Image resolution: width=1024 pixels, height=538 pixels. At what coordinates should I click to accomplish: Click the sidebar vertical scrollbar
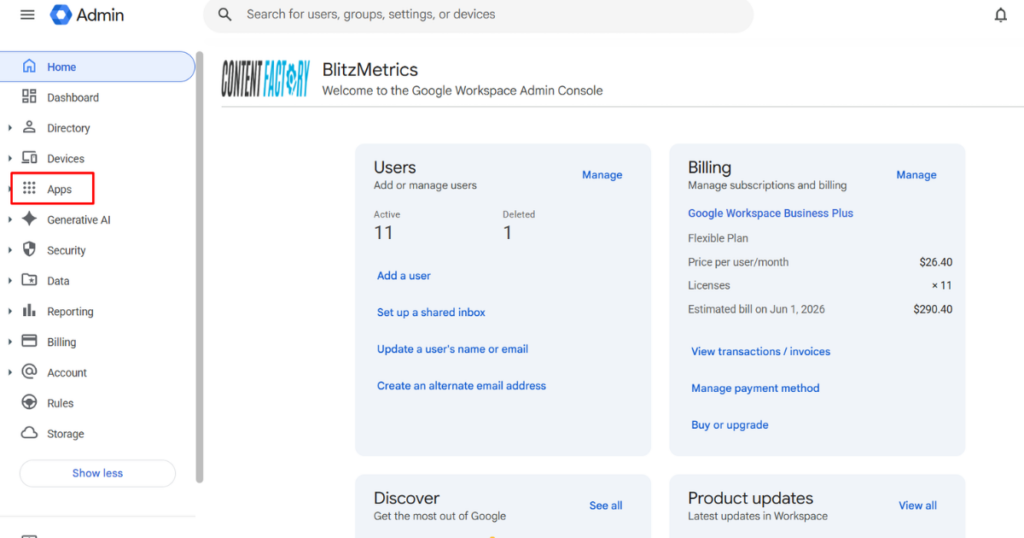pyautogui.click(x=199, y=268)
